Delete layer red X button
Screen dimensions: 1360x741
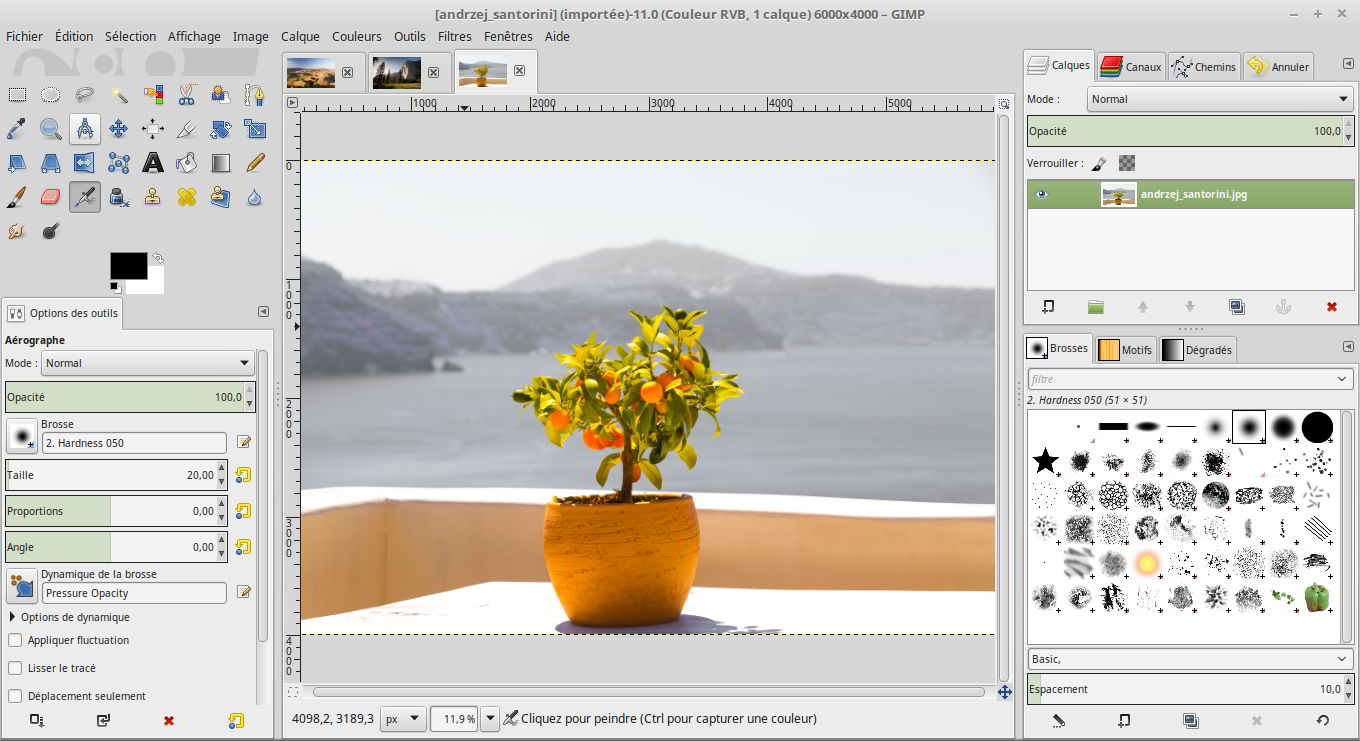tap(1331, 307)
